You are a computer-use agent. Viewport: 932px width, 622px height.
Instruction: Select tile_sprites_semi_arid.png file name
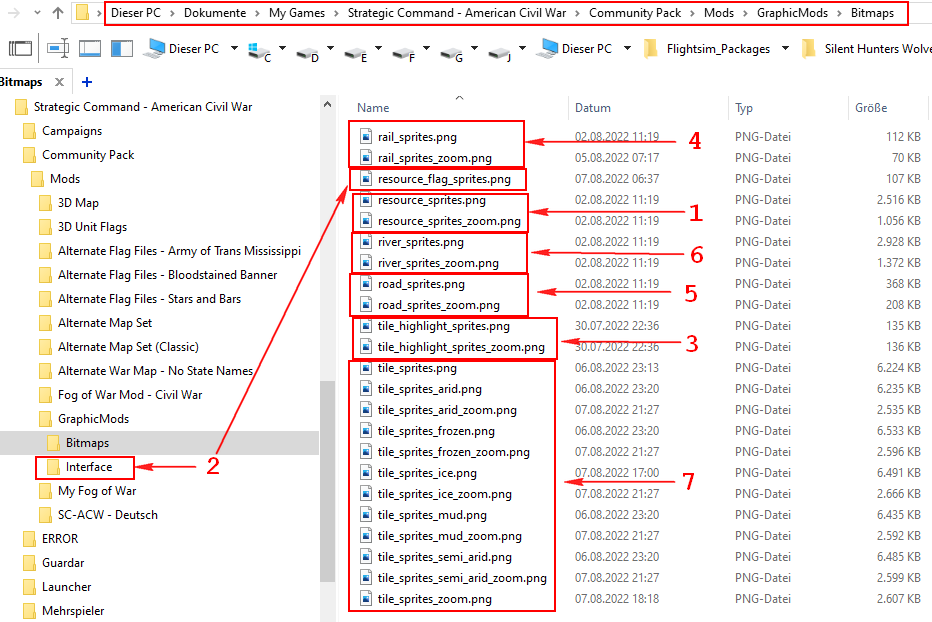tap(445, 557)
